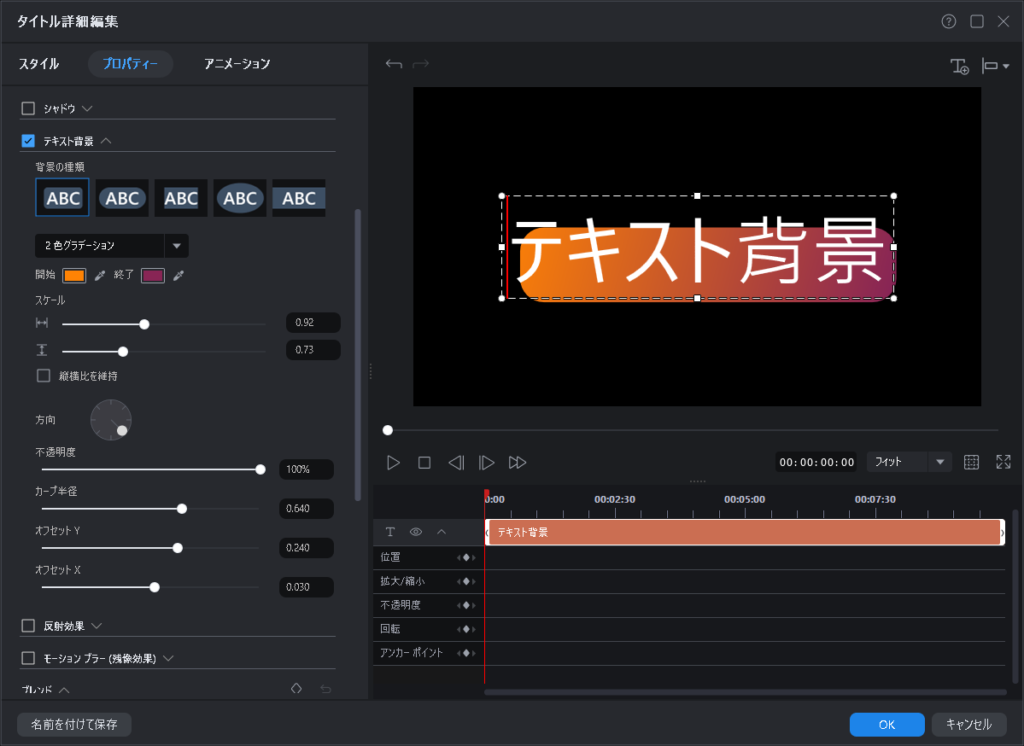Pick start color with the eyedropper
The height and width of the screenshot is (746, 1024).
point(100,275)
